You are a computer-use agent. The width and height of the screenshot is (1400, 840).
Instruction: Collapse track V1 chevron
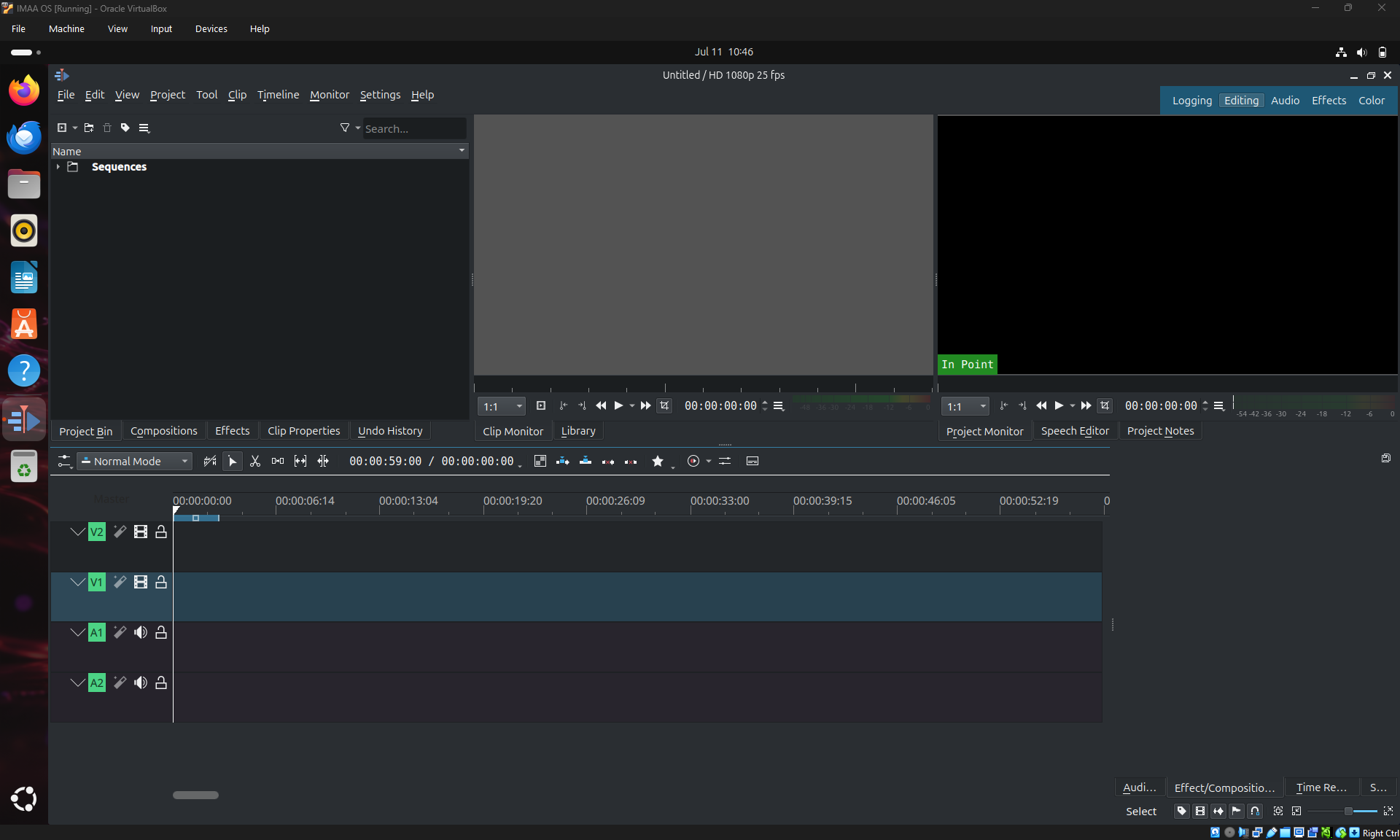[x=77, y=582]
